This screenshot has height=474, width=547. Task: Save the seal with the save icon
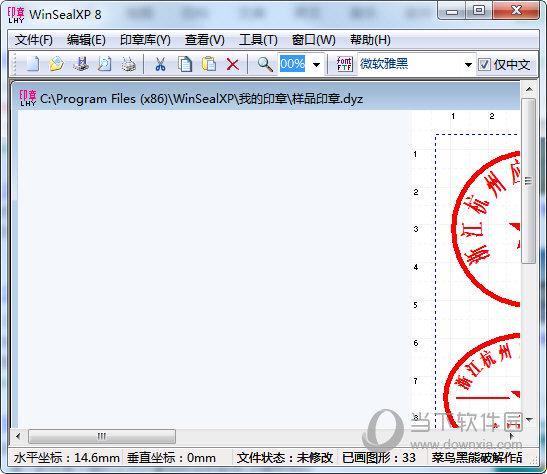coord(81,64)
